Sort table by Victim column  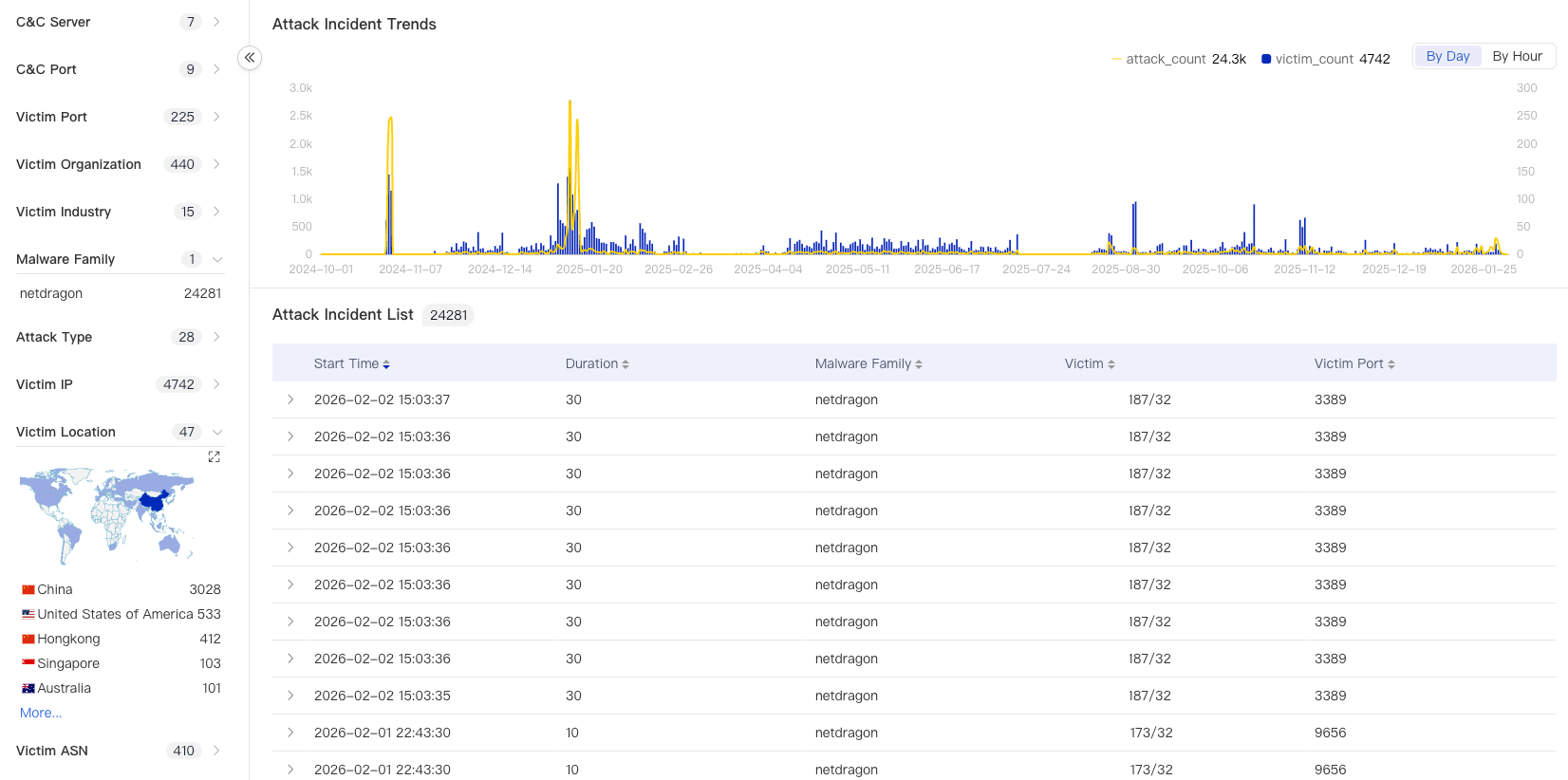[x=1111, y=364]
